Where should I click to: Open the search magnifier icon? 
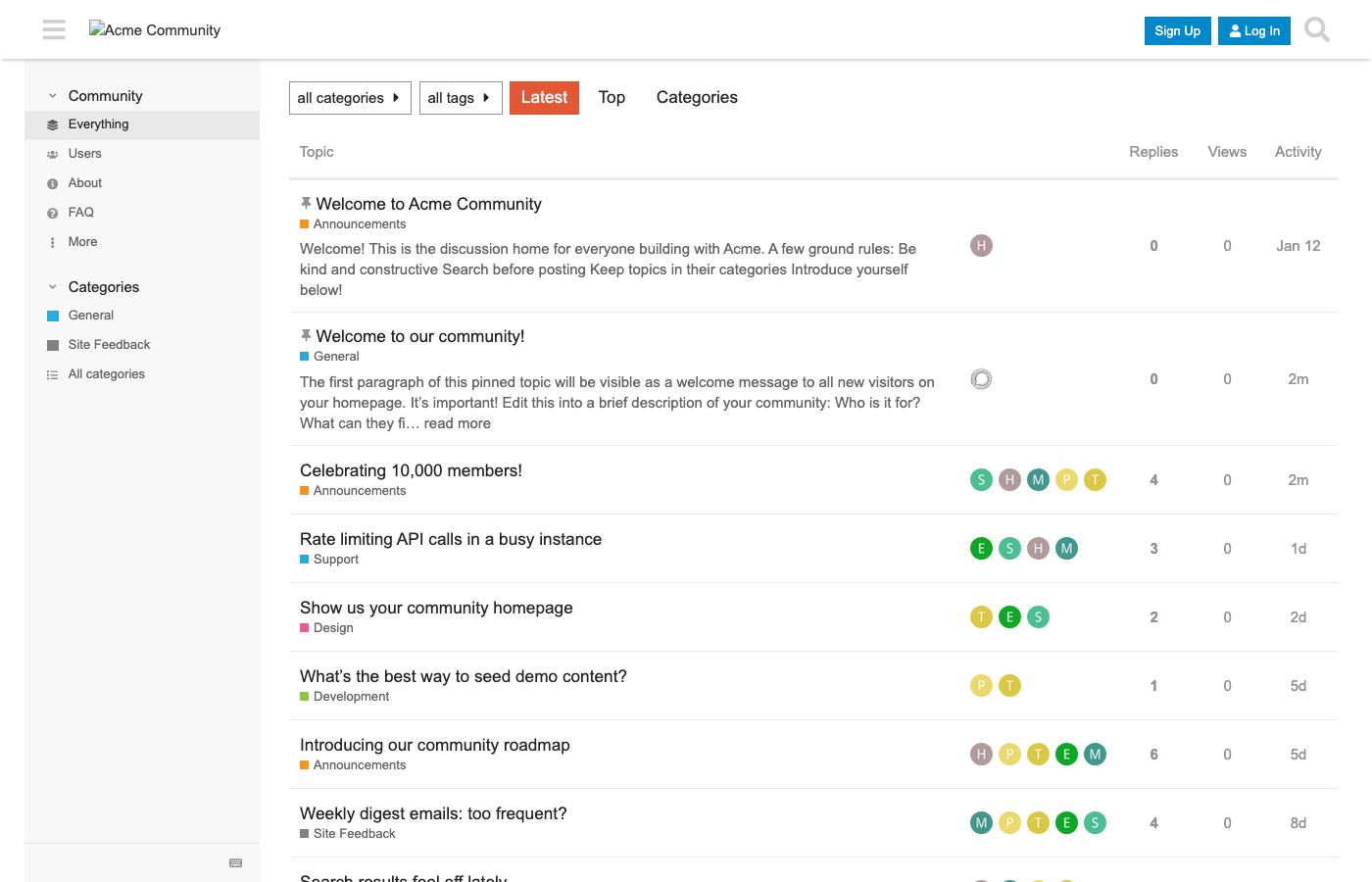1317,30
